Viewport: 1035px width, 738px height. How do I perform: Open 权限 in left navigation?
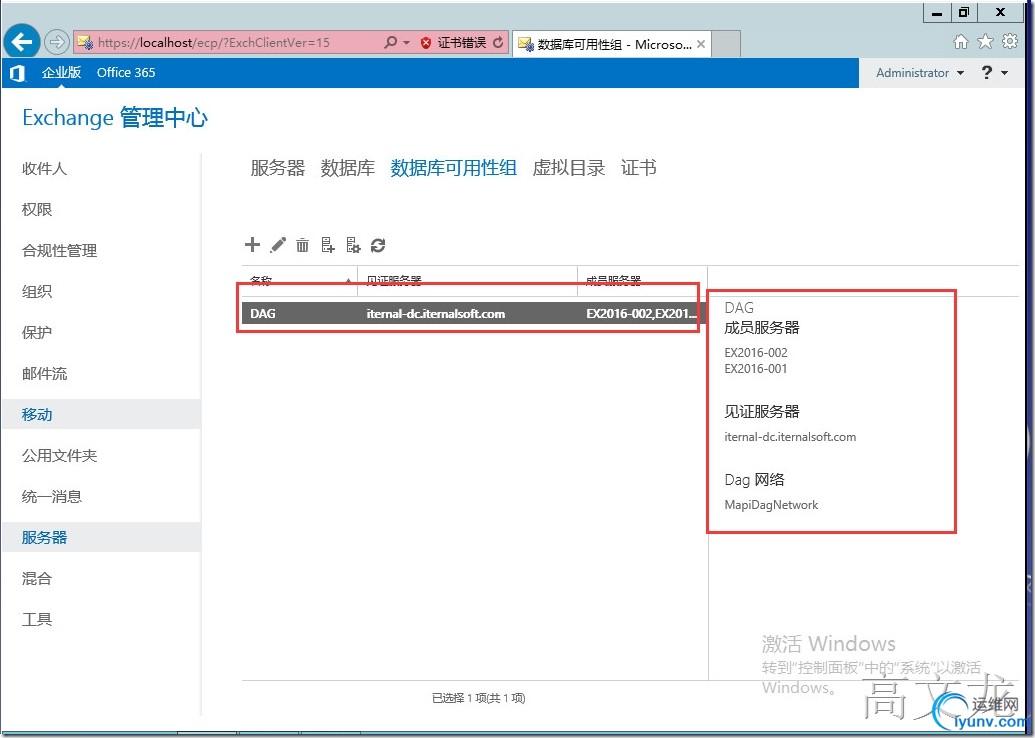click(37, 209)
